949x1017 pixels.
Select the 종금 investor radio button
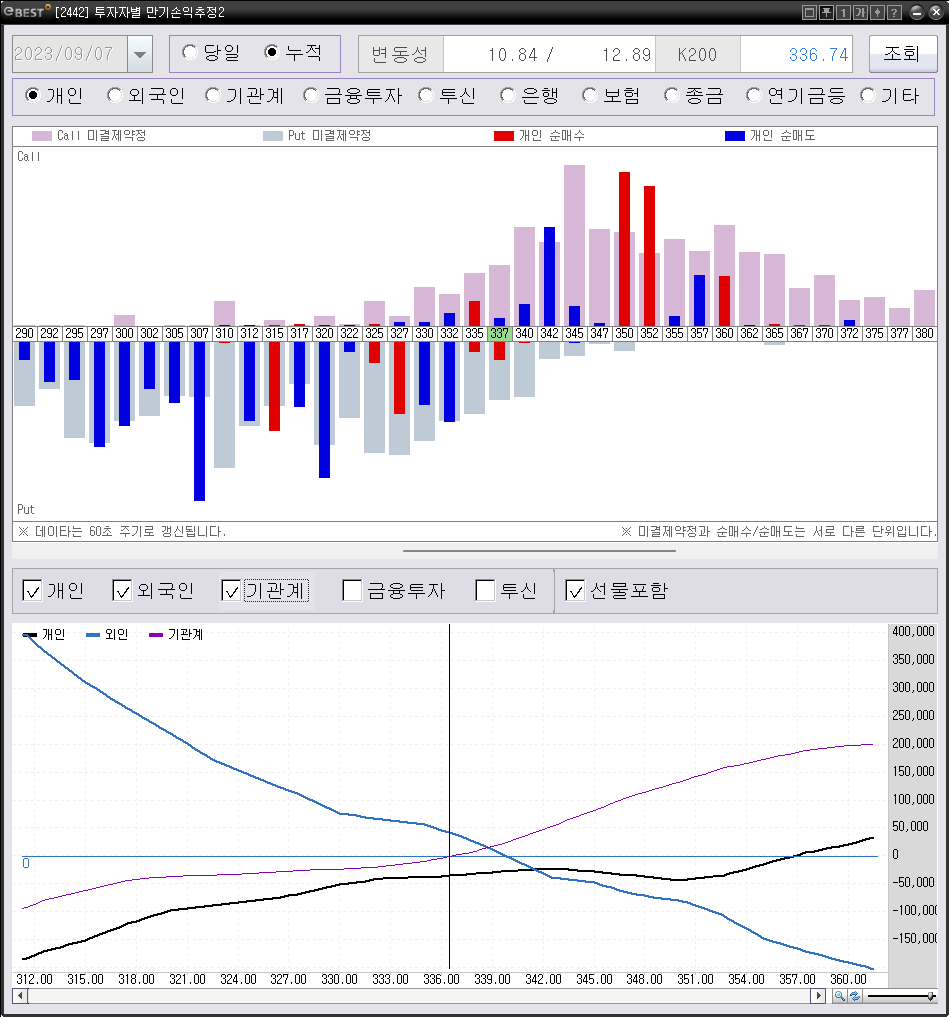tap(671, 95)
